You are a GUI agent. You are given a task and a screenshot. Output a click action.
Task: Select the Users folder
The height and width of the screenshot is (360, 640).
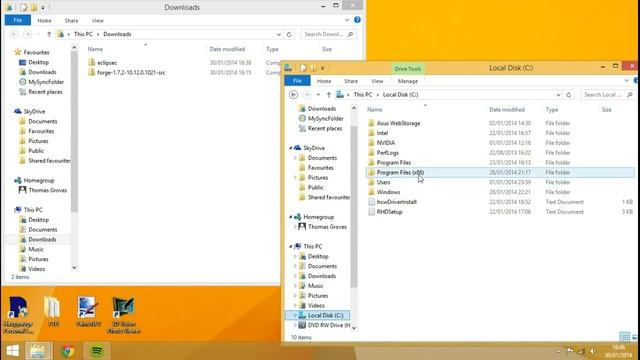383,182
